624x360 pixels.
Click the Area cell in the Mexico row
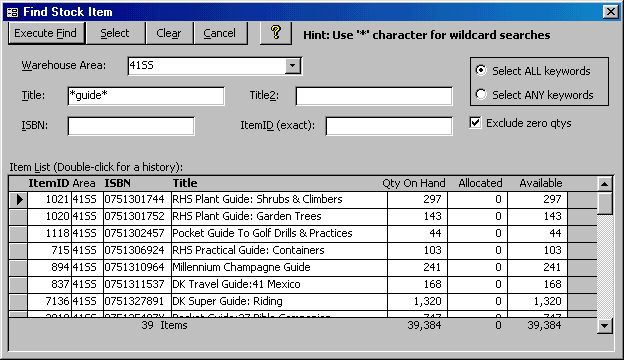pos(87,285)
